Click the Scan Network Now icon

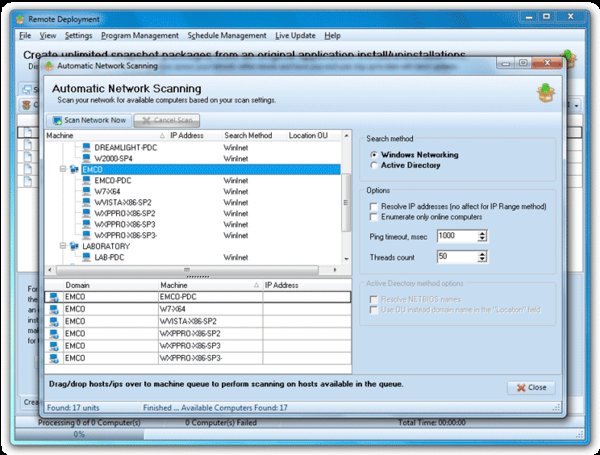pos(57,120)
